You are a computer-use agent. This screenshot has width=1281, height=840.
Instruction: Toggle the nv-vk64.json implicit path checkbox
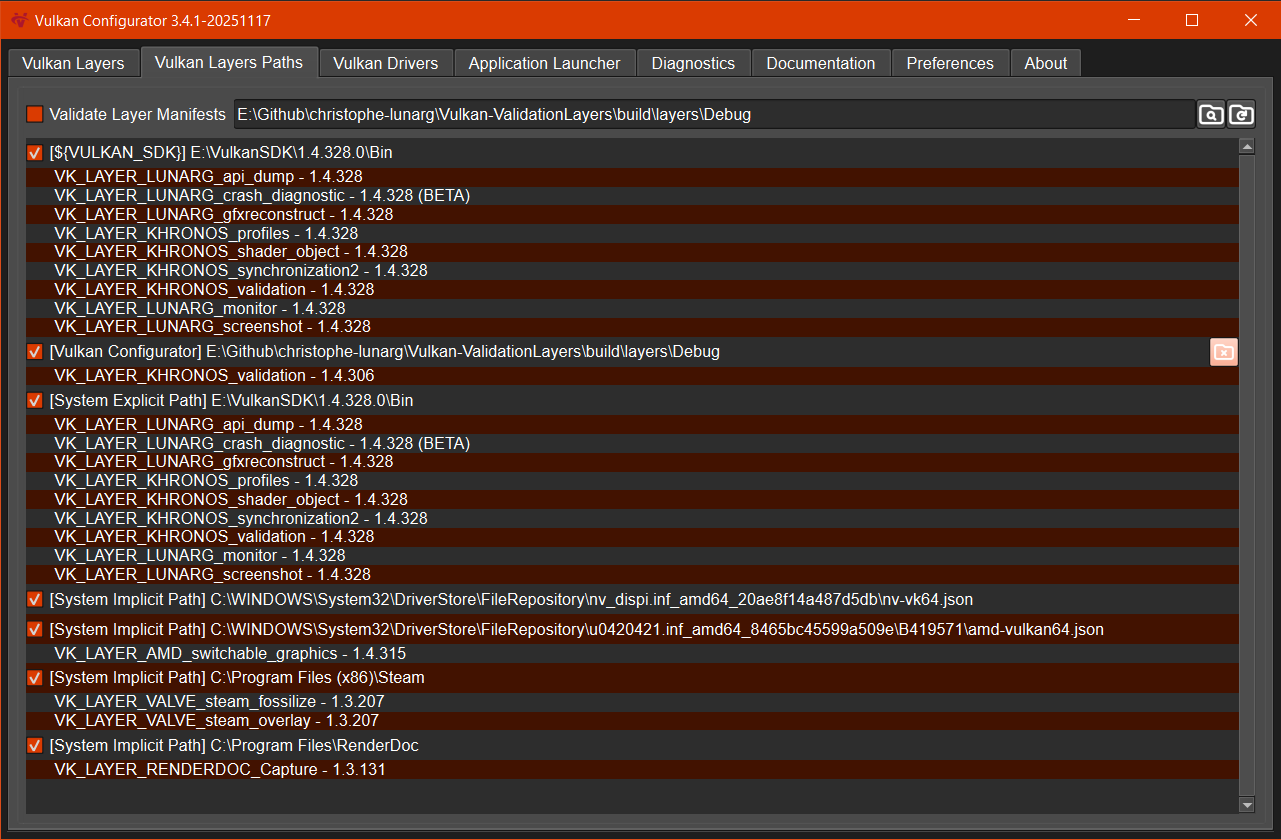point(35,600)
